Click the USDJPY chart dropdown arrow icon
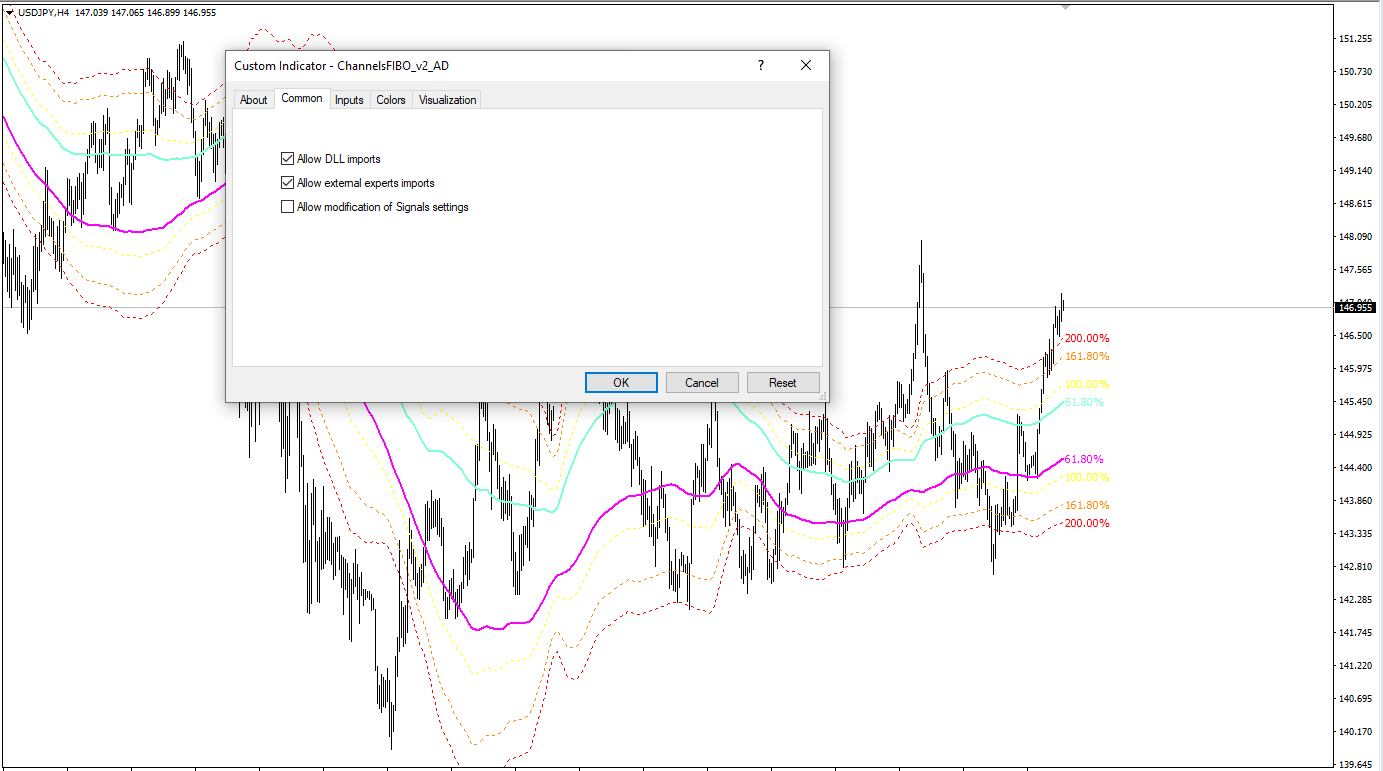Viewport: 1383px width, 771px height. click(x=10, y=12)
